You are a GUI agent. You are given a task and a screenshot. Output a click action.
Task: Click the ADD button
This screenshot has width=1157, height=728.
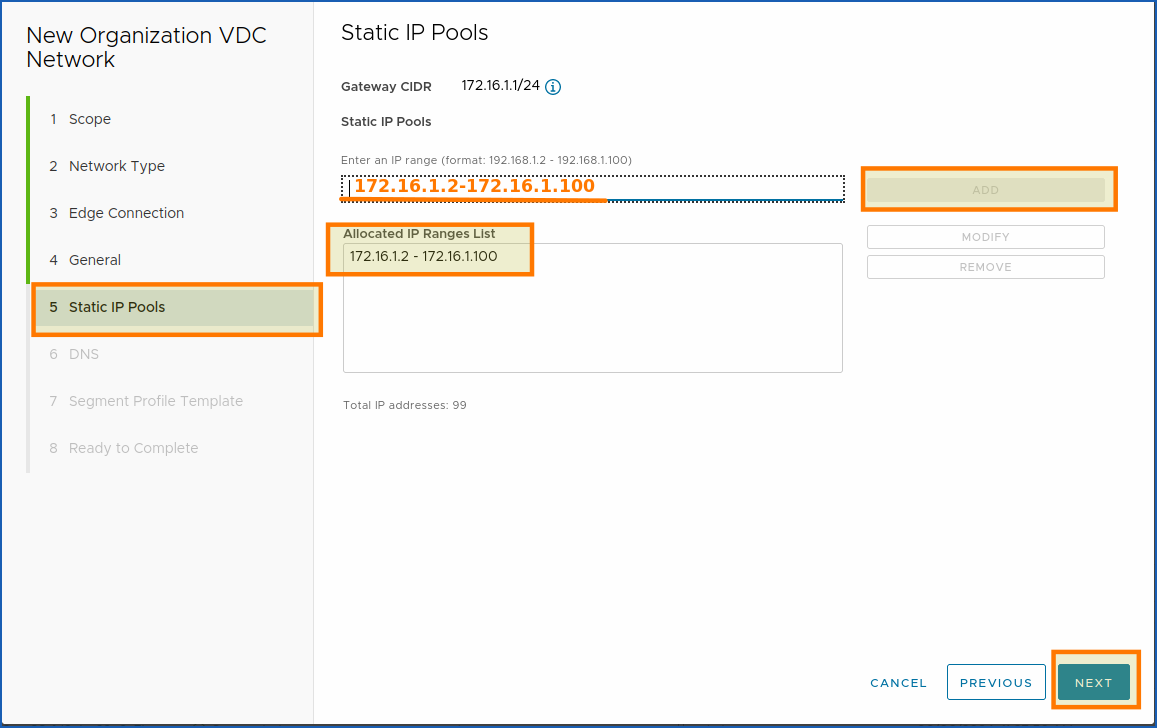[985, 189]
